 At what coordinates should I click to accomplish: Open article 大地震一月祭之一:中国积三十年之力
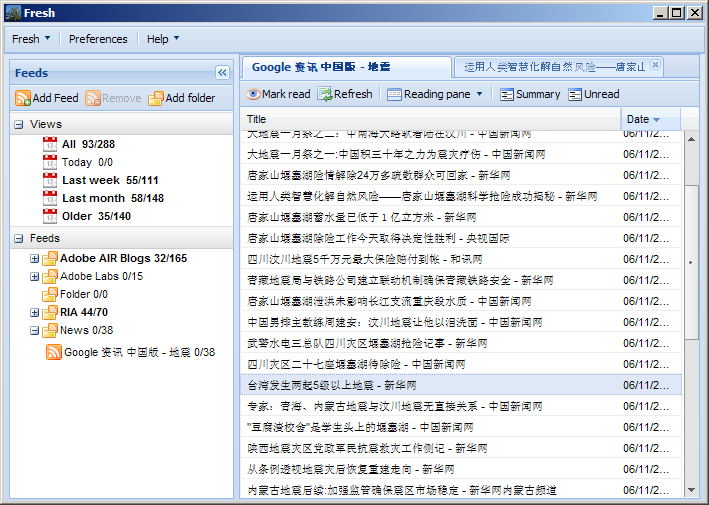tap(461, 154)
